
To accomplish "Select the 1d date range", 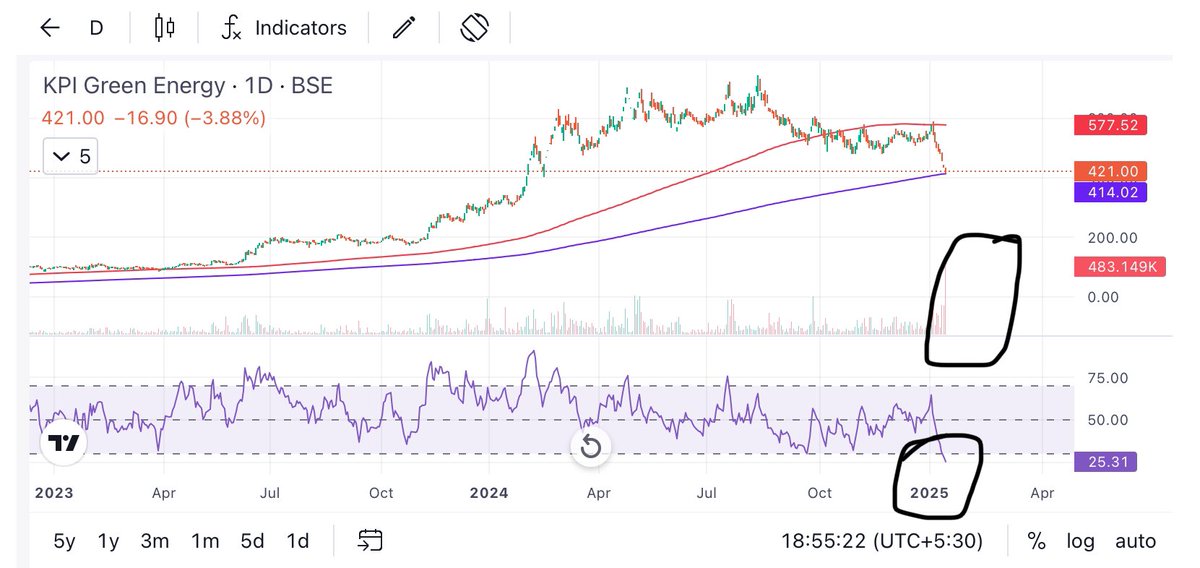I will [x=297, y=541].
